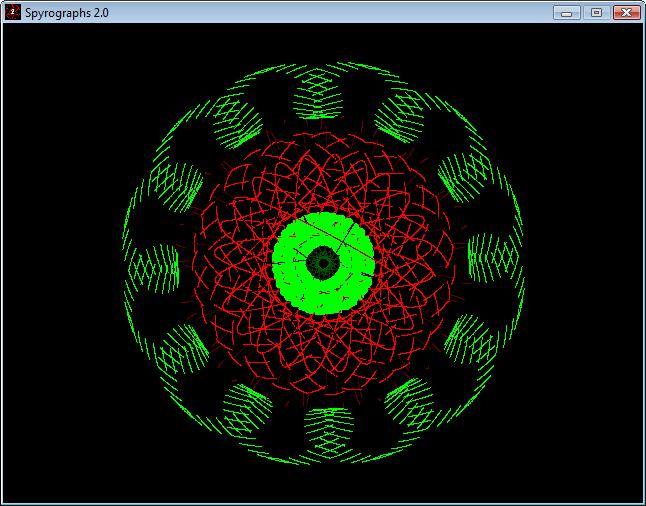Minimize the Spyrographs 2.0 window
646x506 pixels.
(x=566, y=13)
